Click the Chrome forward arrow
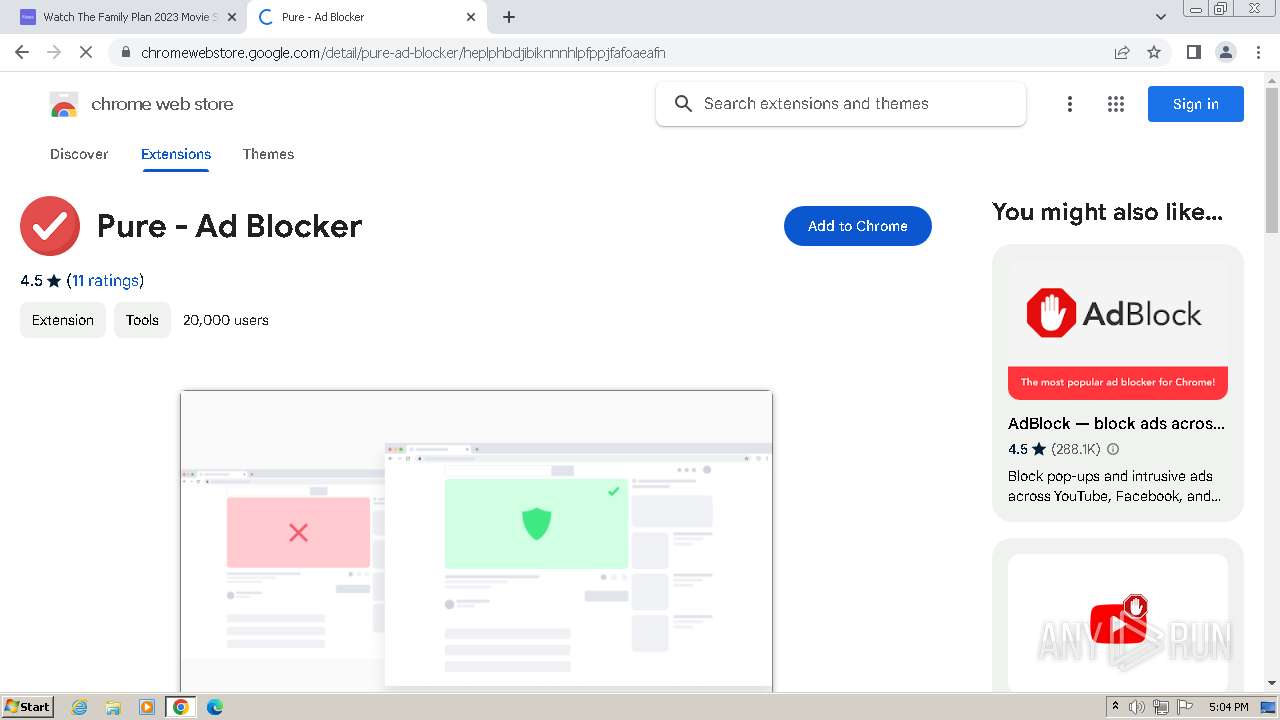Screen dimensions: 1280x720 pyautogui.click(x=54, y=52)
